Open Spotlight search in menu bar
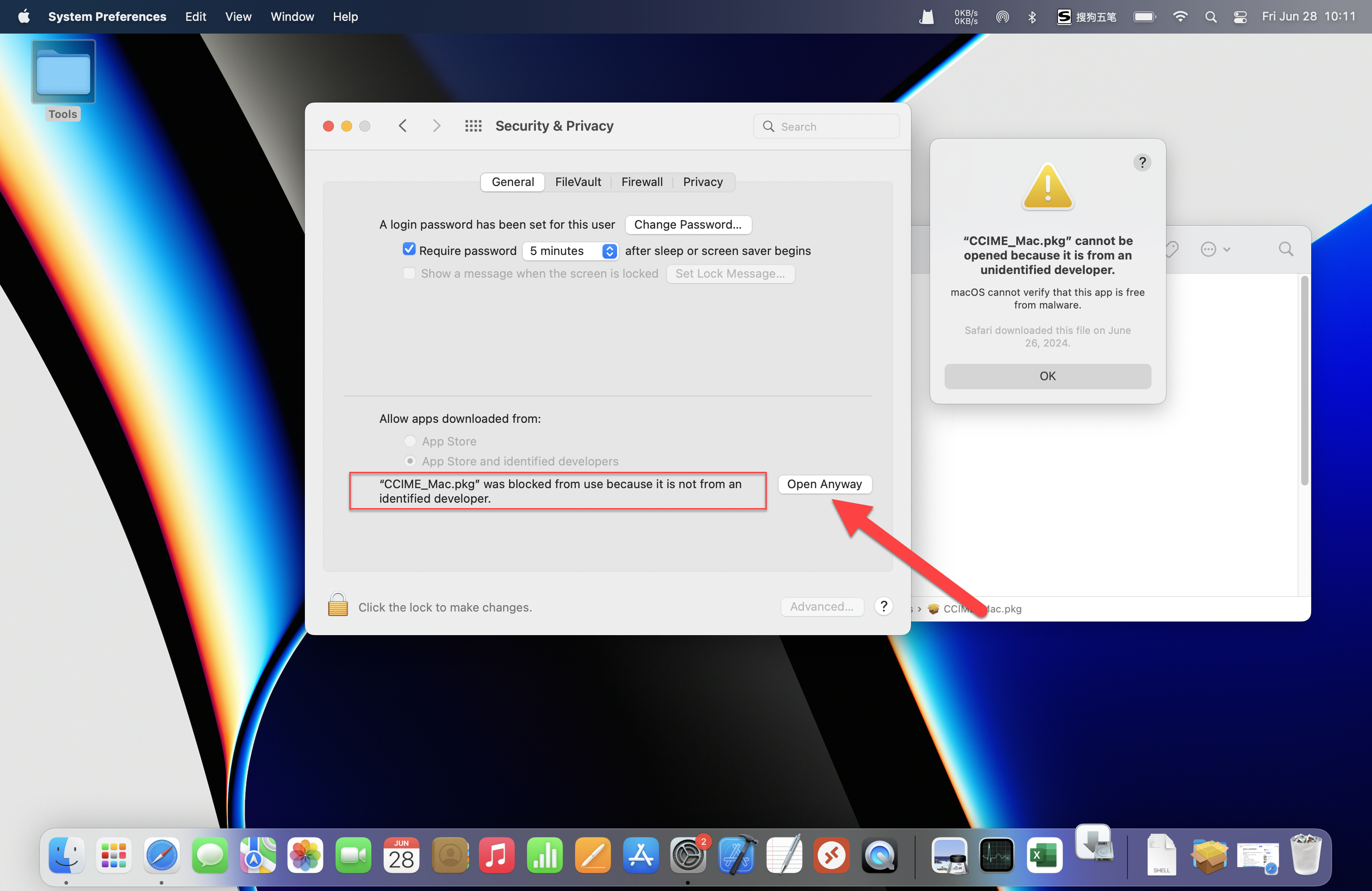The height and width of the screenshot is (891, 1372). point(1210,17)
